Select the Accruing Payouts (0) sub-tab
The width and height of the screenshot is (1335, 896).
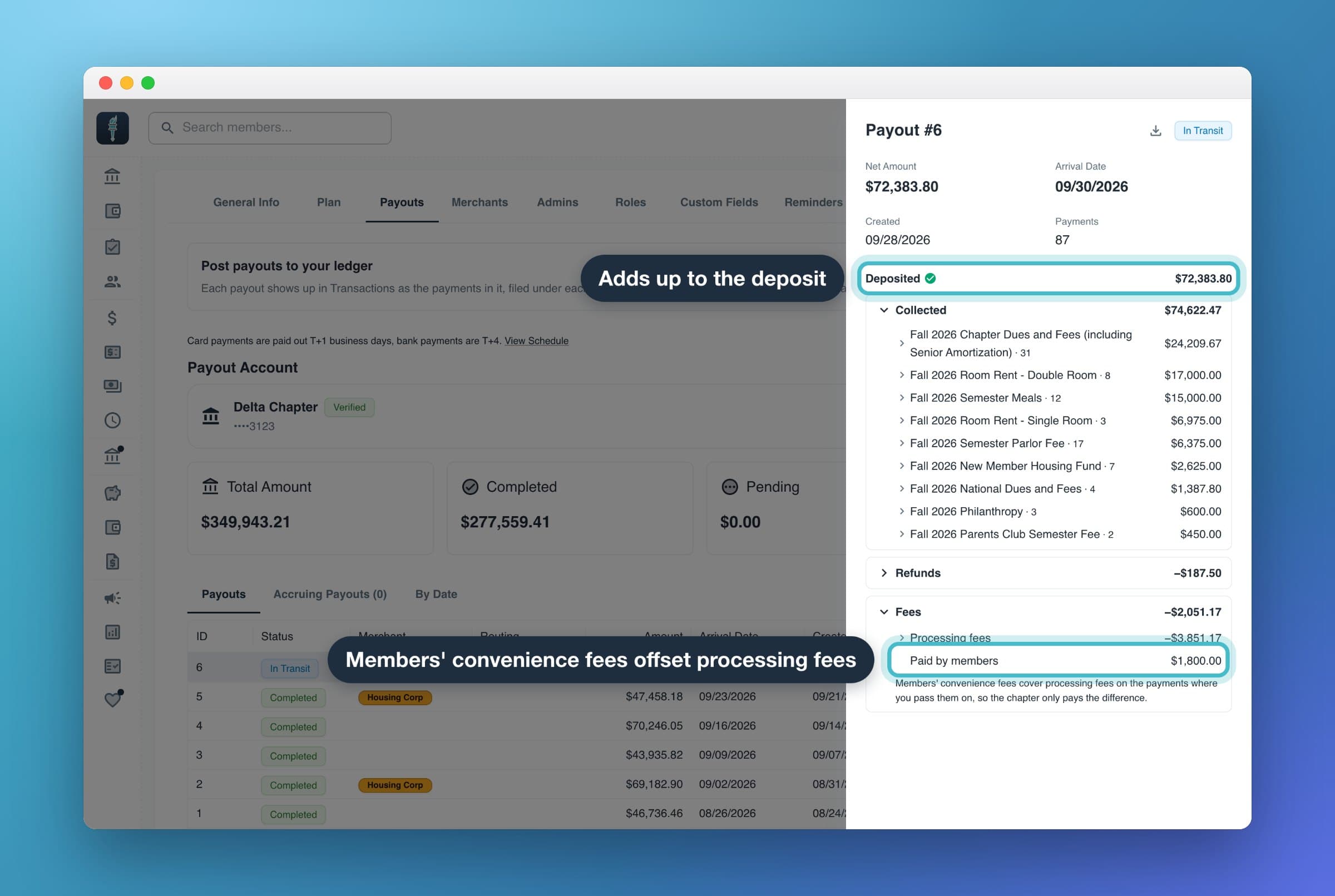pos(330,595)
